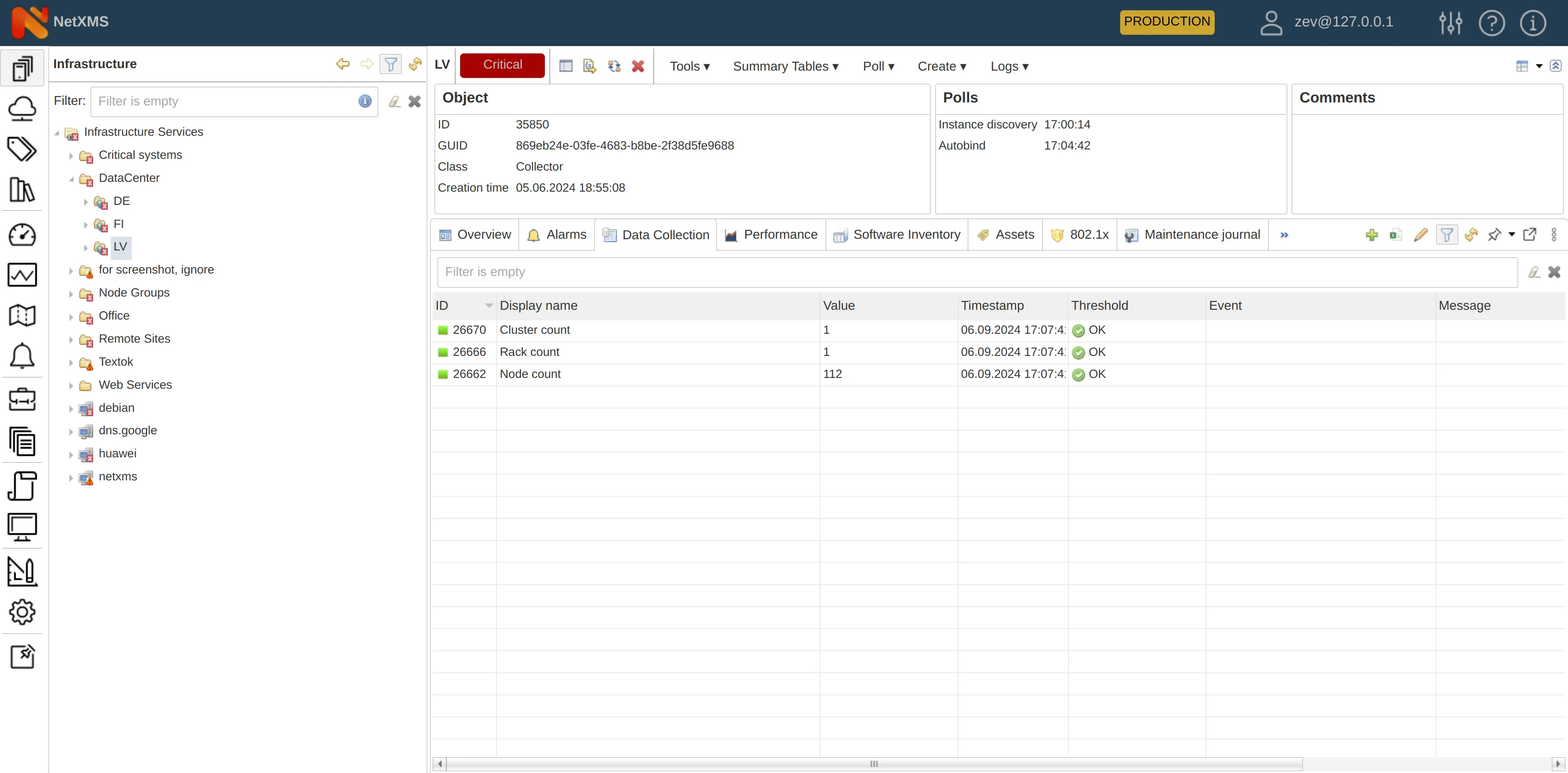Image resolution: width=1568 pixels, height=773 pixels.
Task: Click the green plus to add a DCI
Action: 1372,235
